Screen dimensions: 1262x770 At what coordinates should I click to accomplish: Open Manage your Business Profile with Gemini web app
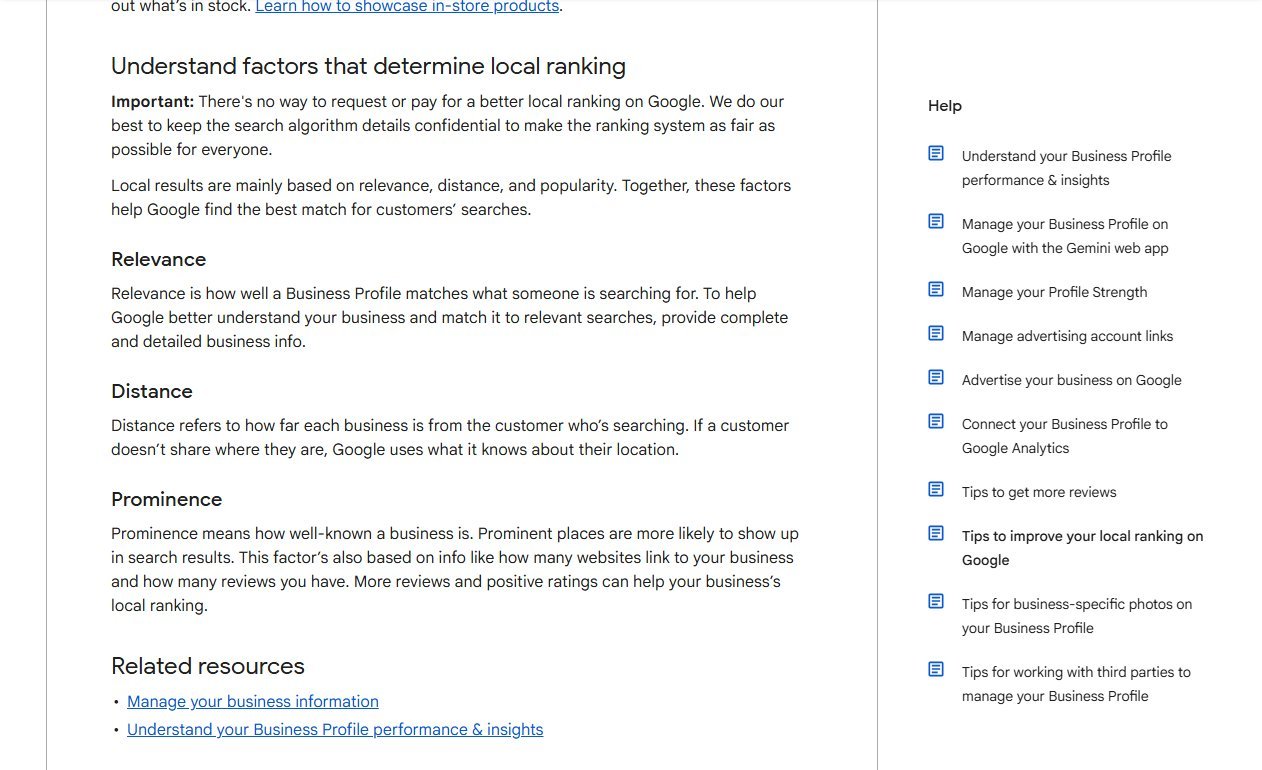pos(1065,236)
